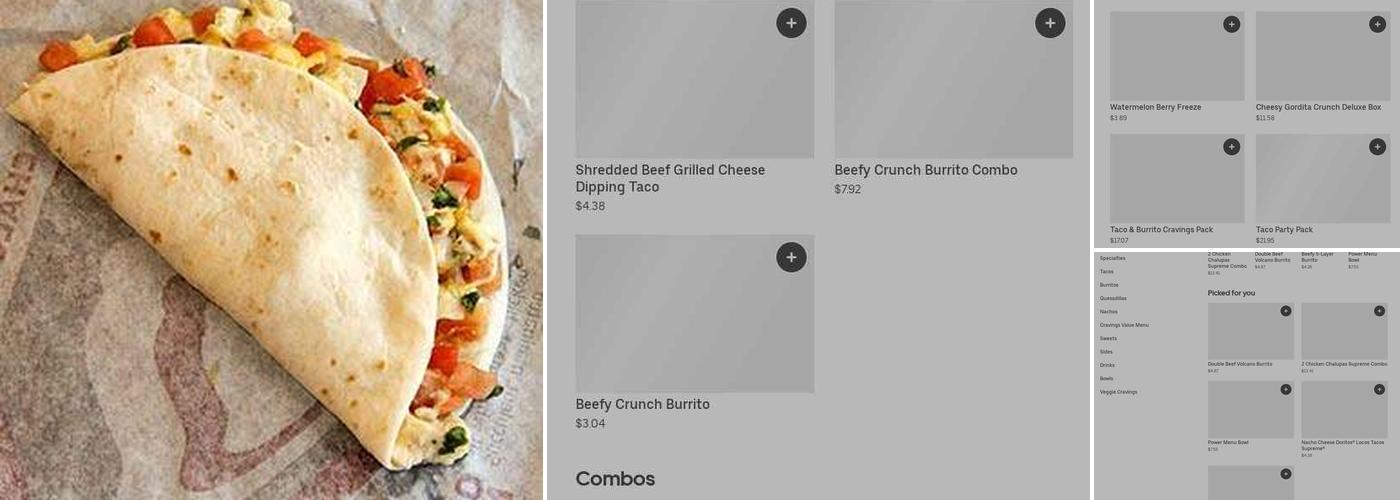The width and height of the screenshot is (1400, 500).
Task: Add Cheesy Gordita Crunch Deluxe Box
Action: (1377, 24)
